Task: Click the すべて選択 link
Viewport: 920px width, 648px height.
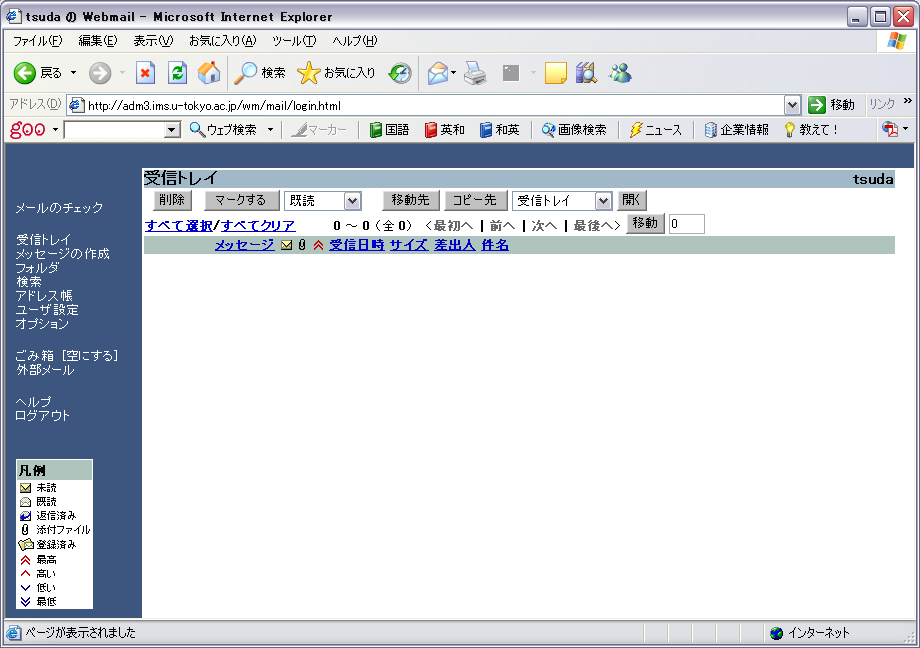Action: click(x=179, y=225)
